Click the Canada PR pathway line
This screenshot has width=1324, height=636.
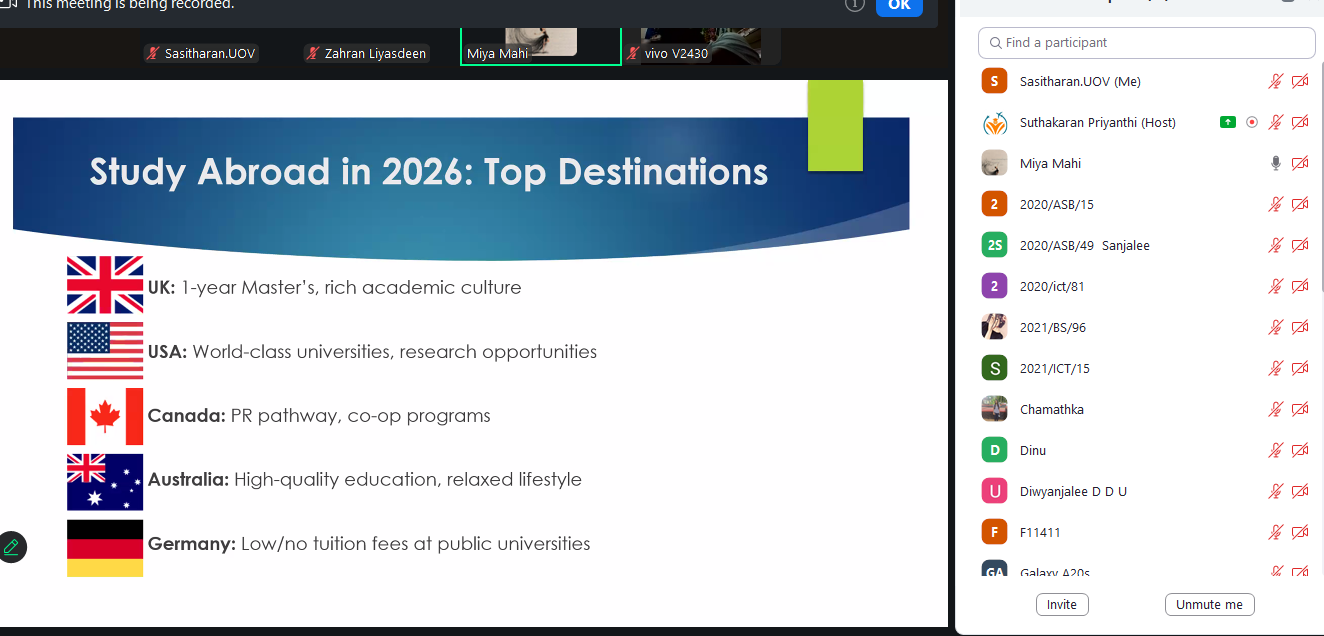(319, 416)
